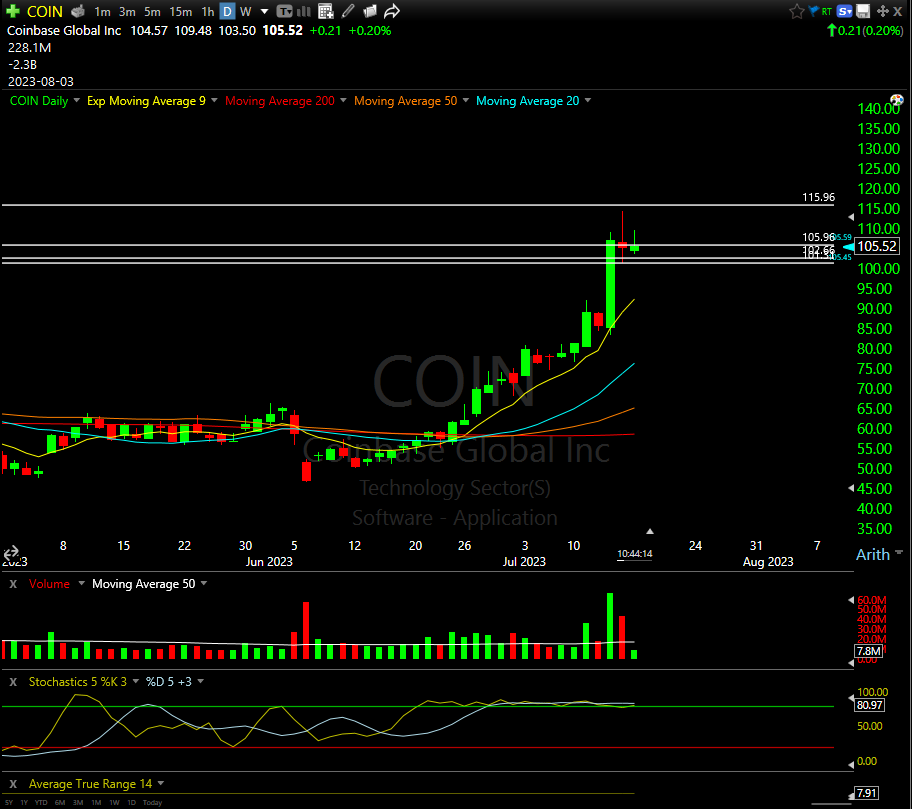Open the trade ticket icon beside COIN
Image resolution: width=912 pixels, height=809 pixels.
pyautogui.click(x=78, y=11)
